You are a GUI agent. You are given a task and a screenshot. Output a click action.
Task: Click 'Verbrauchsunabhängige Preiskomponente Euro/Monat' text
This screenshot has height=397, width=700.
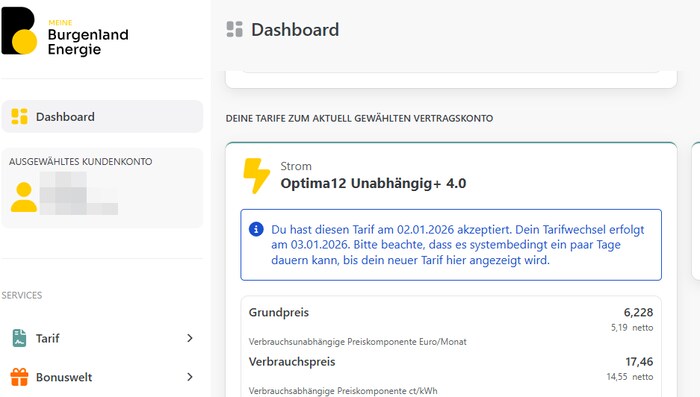(358, 342)
